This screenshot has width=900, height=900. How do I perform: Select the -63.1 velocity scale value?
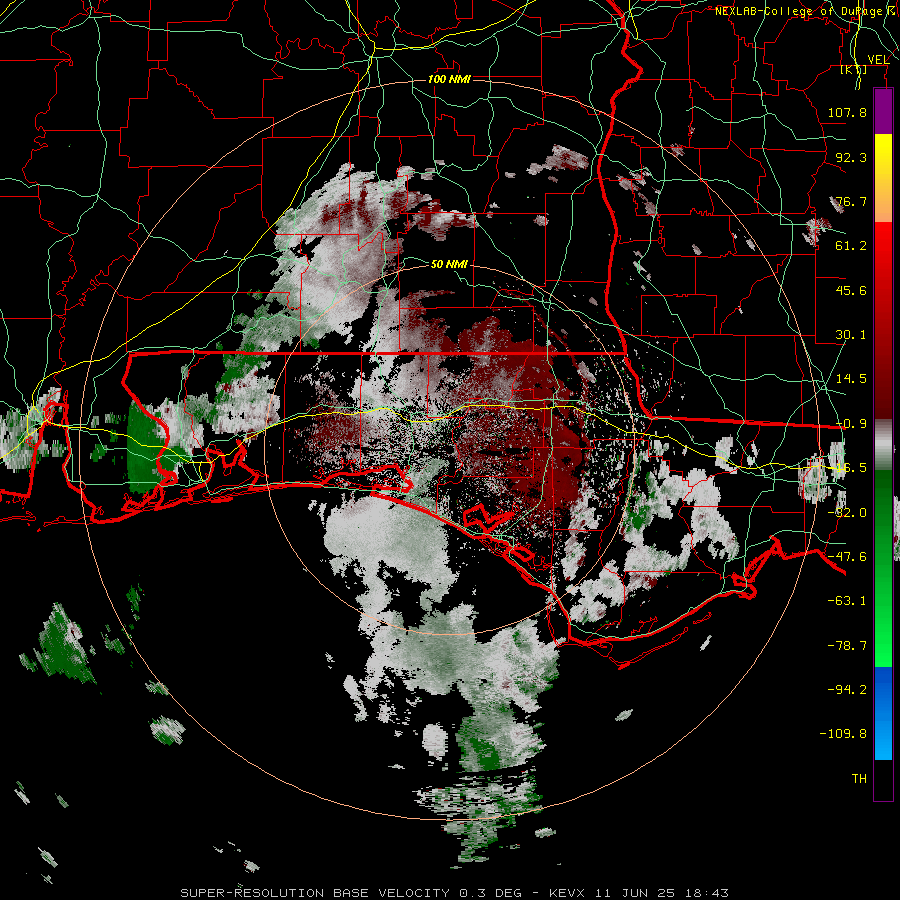pyautogui.click(x=847, y=601)
